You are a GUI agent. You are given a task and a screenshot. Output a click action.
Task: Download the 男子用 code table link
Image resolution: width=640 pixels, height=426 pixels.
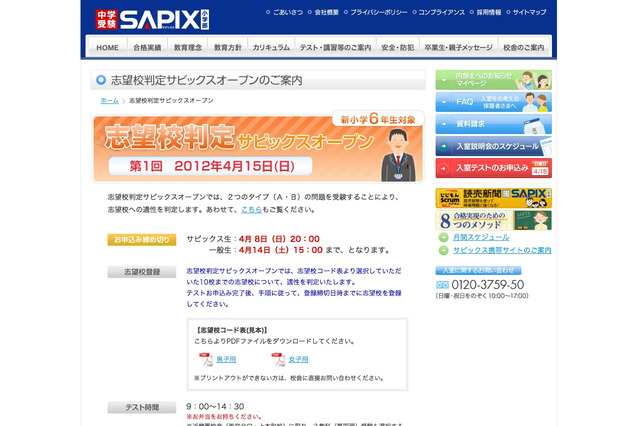pyautogui.click(x=226, y=359)
